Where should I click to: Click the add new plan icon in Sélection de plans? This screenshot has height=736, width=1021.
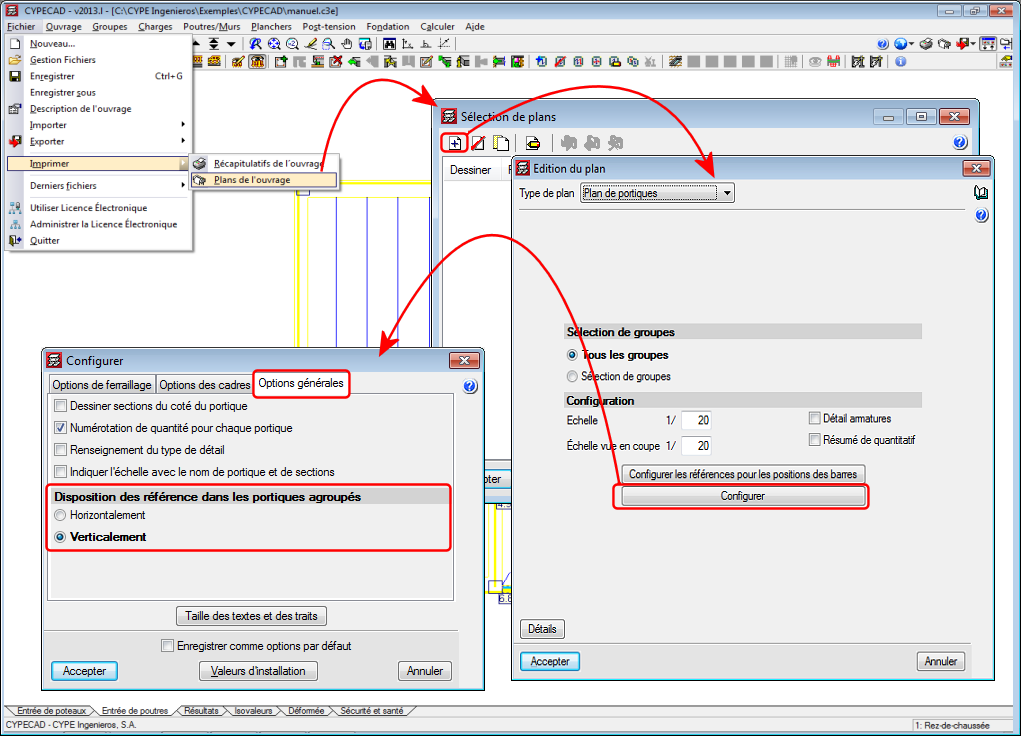click(455, 143)
